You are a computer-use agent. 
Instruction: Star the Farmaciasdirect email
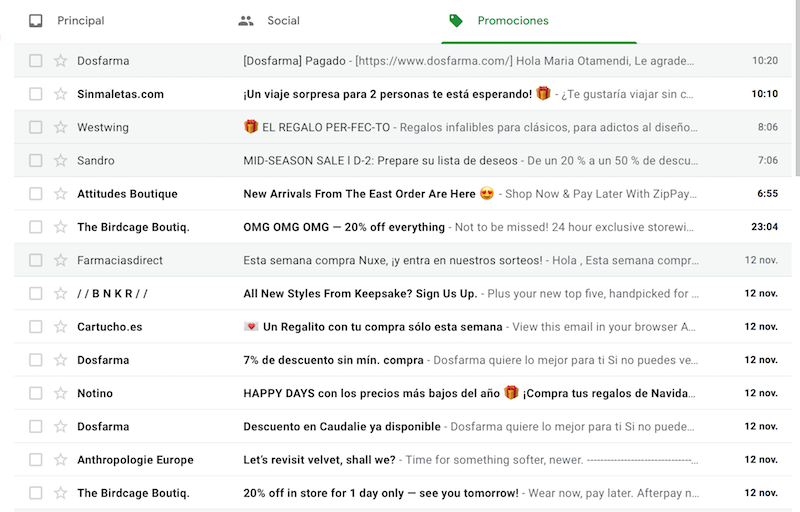[61, 260]
